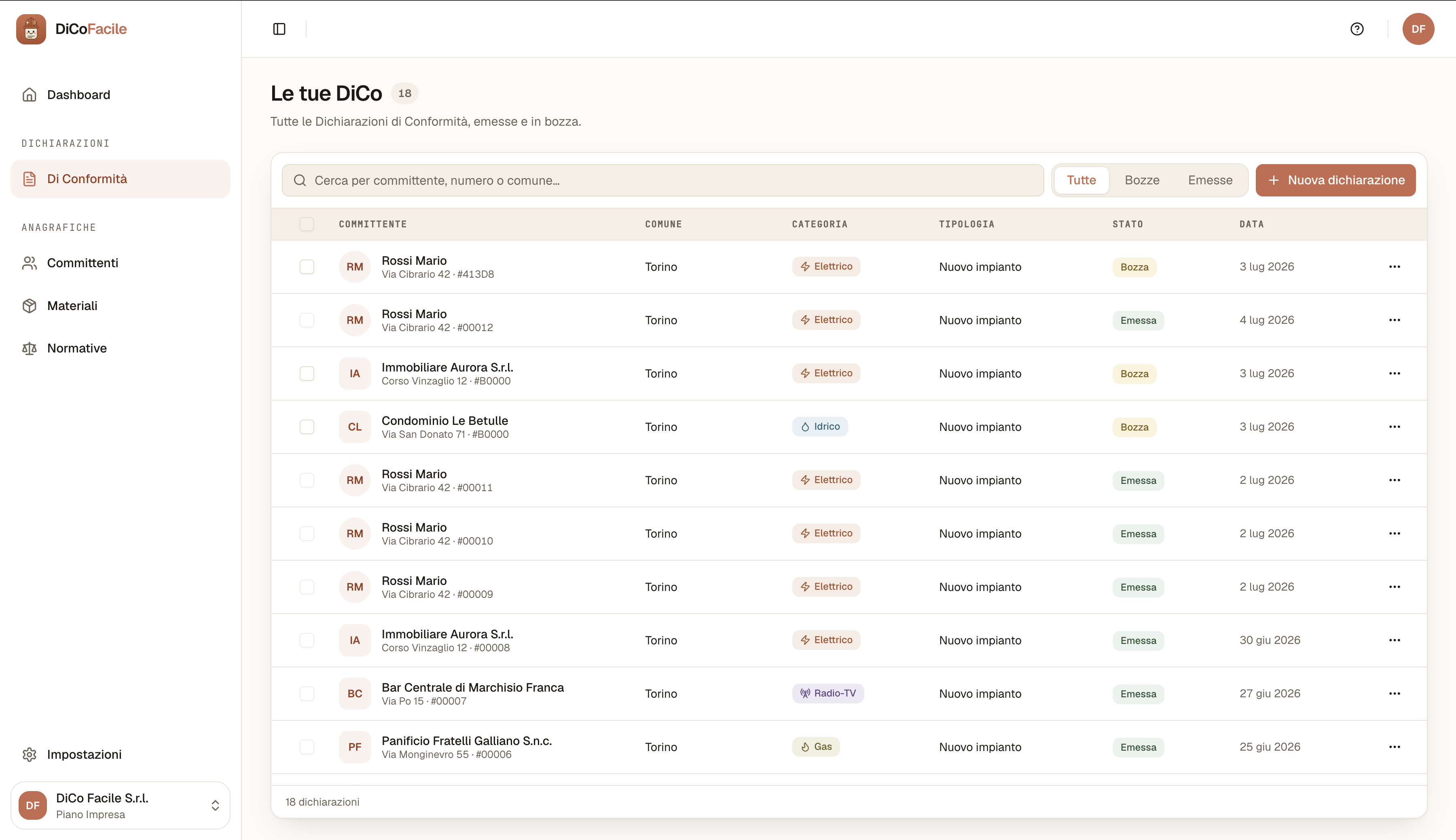Switch to the Bozze filter tab
Screen dimensions: 1456x840
coord(1141,181)
